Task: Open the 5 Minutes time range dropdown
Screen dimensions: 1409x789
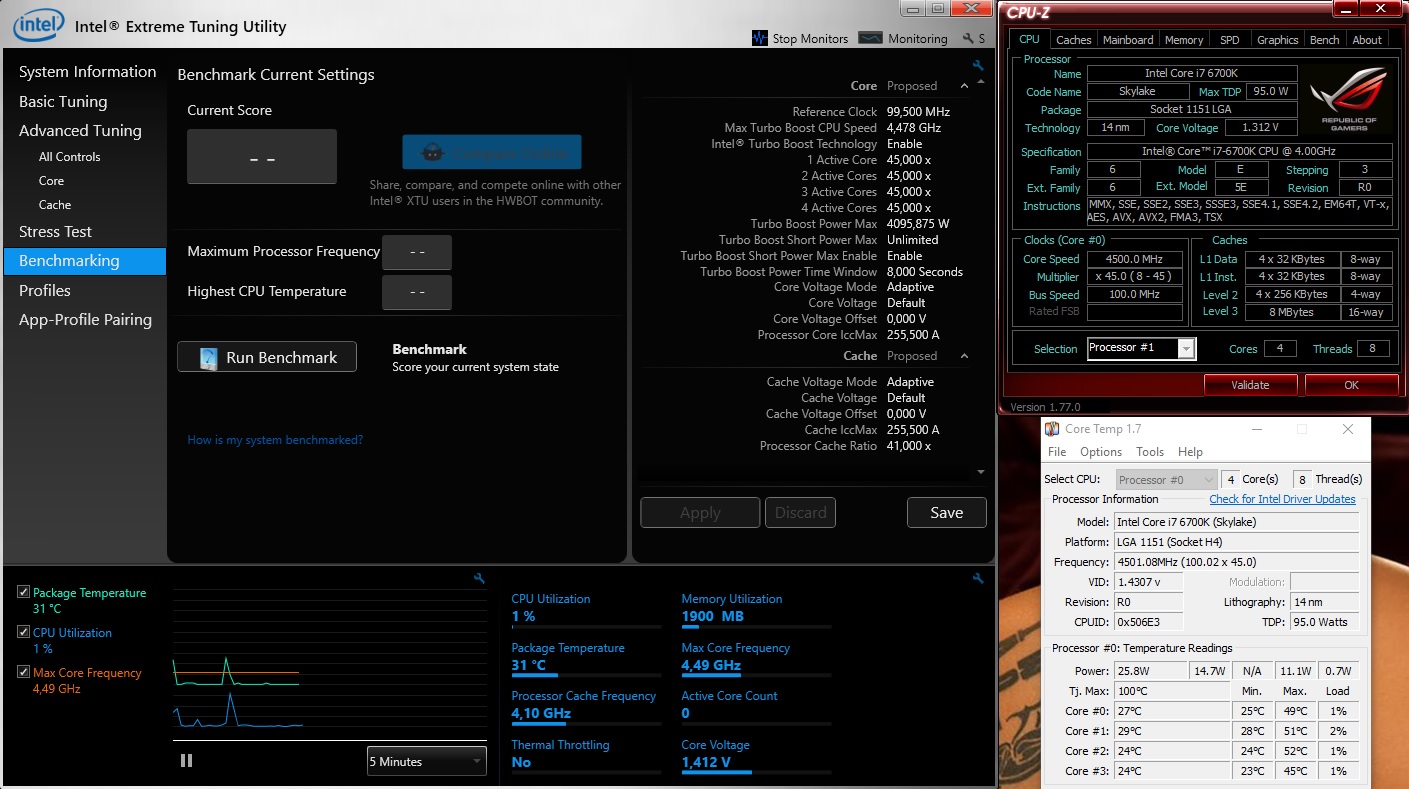Action: tap(426, 761)
